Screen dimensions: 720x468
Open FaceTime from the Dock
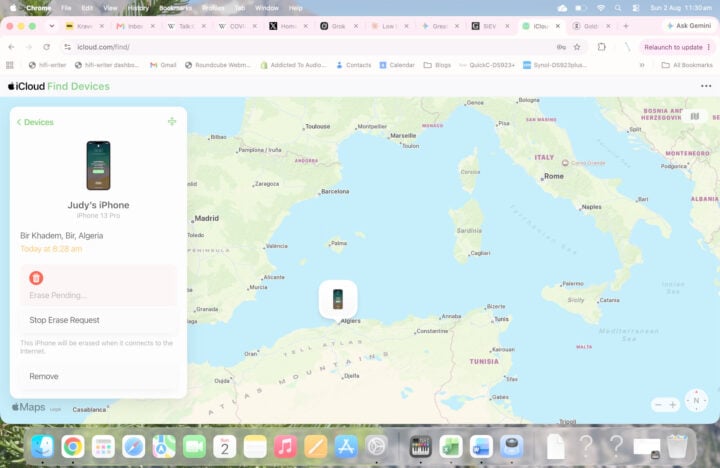point(194,446)
